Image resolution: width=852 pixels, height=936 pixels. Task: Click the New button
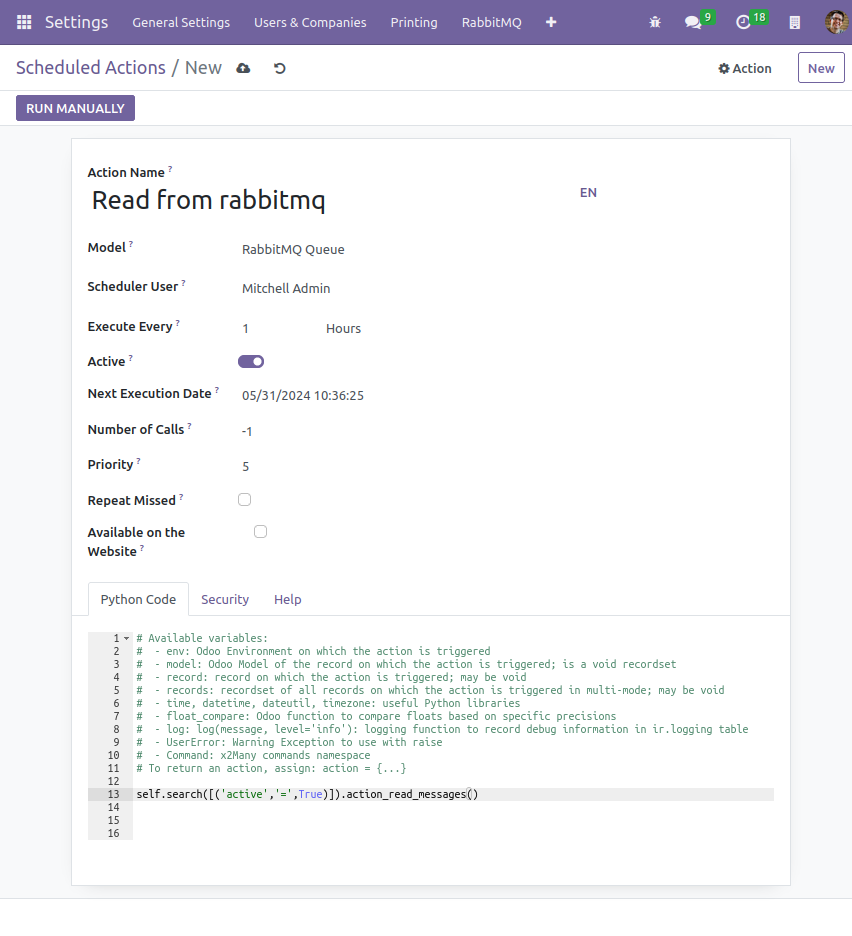pyautogui.click(x=821, y=68)
